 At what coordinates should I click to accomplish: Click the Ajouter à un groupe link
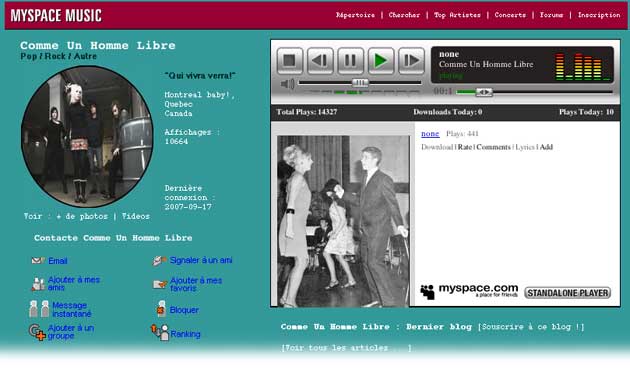(x=71, y=332)
